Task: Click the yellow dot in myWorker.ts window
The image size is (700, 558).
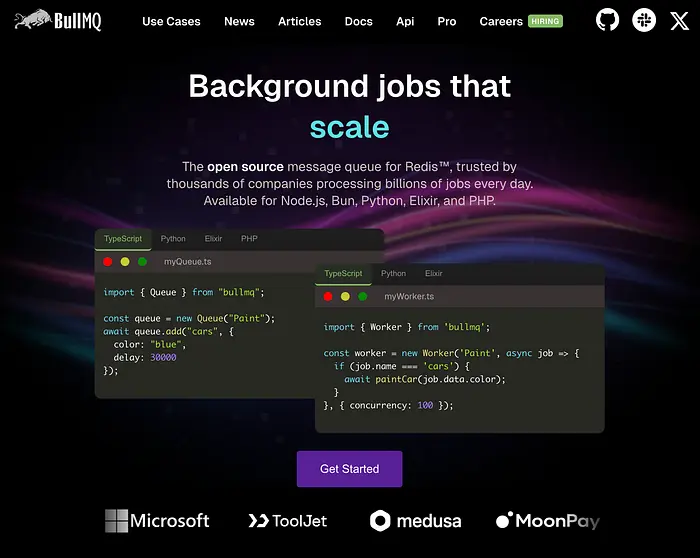Action: 345,296
